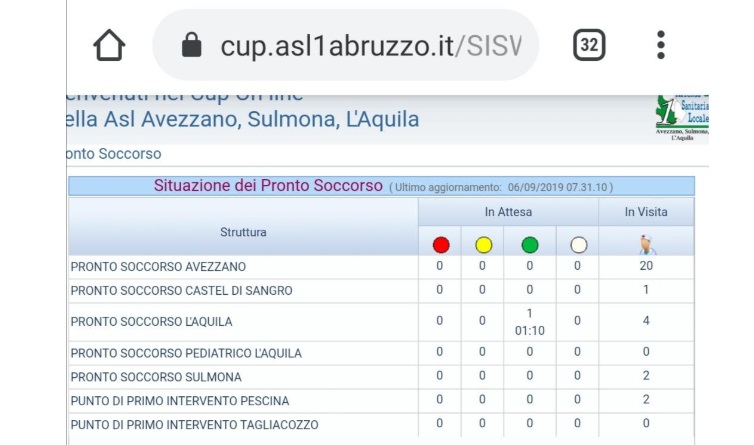Open the tab switcher showing 32 tabs
The height and width of the screenshot is (445, 754).
click(589, 45)
